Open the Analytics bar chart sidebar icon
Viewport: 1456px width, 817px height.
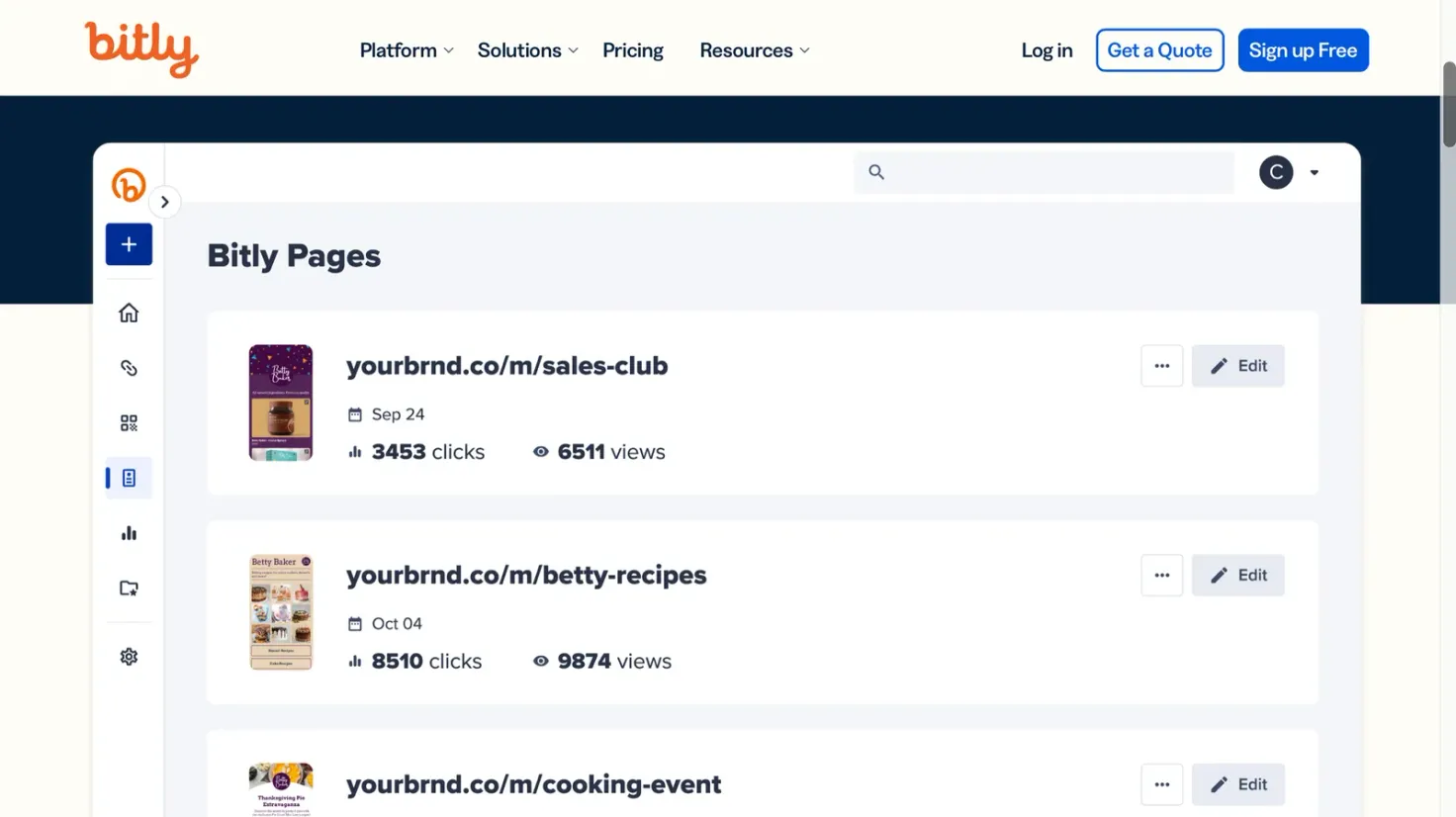[x=129, y=533]
